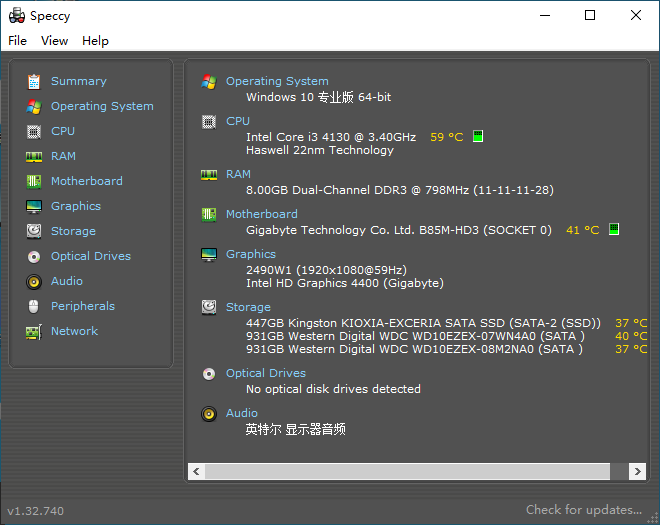660x525 pixels.
Task: Click the horizontal scrollbar left arrow
Action: click(x=197, y=471)
